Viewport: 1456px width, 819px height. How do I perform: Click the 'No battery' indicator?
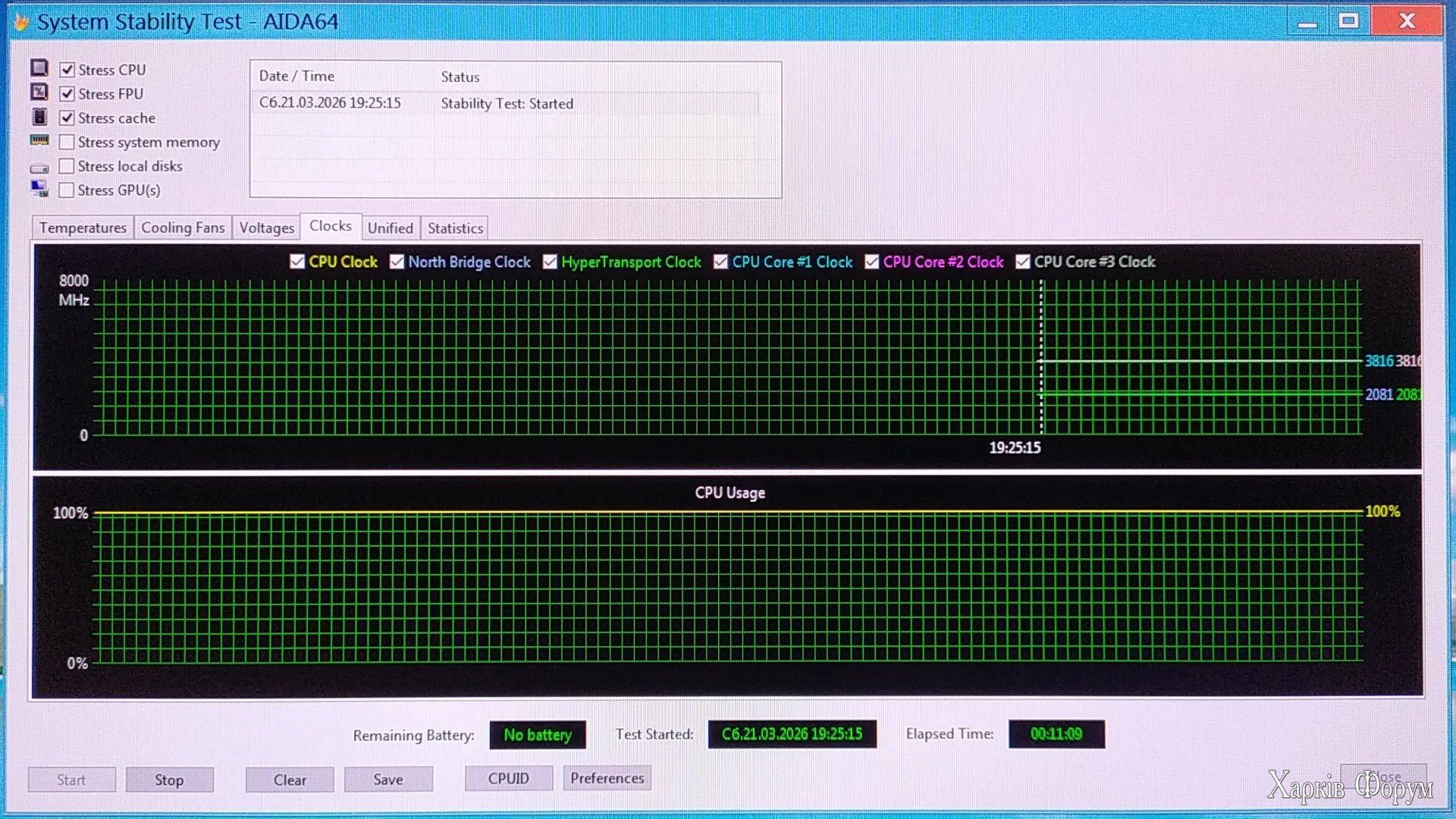pyautogui.click(x=538, y=734)
